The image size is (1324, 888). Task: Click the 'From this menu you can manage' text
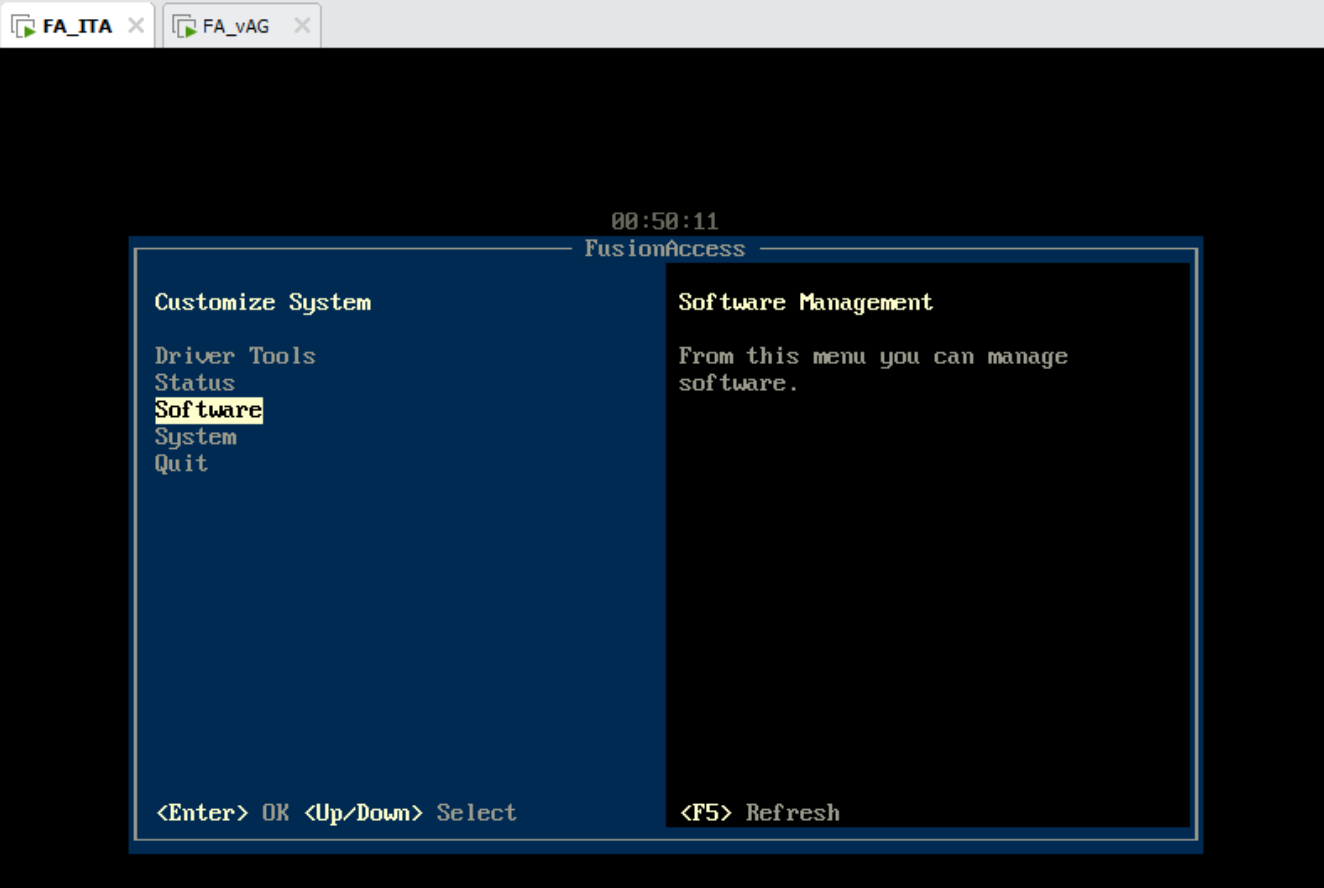click(873, 357)
